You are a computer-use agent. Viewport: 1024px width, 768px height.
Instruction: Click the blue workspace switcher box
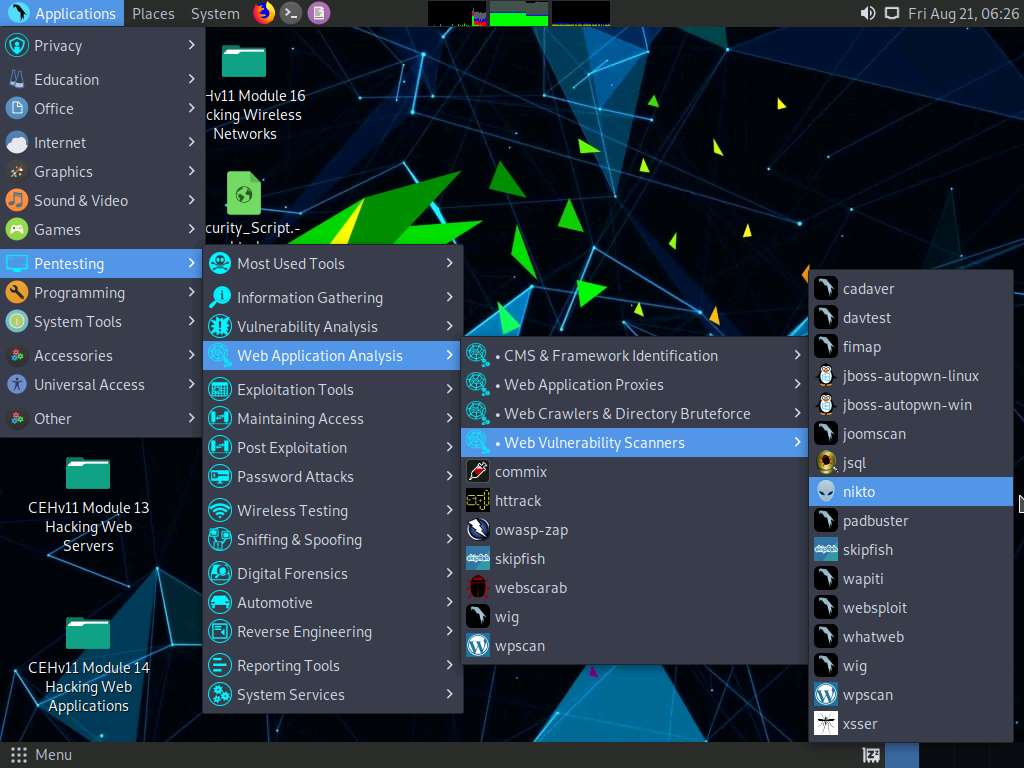[902, 756]
